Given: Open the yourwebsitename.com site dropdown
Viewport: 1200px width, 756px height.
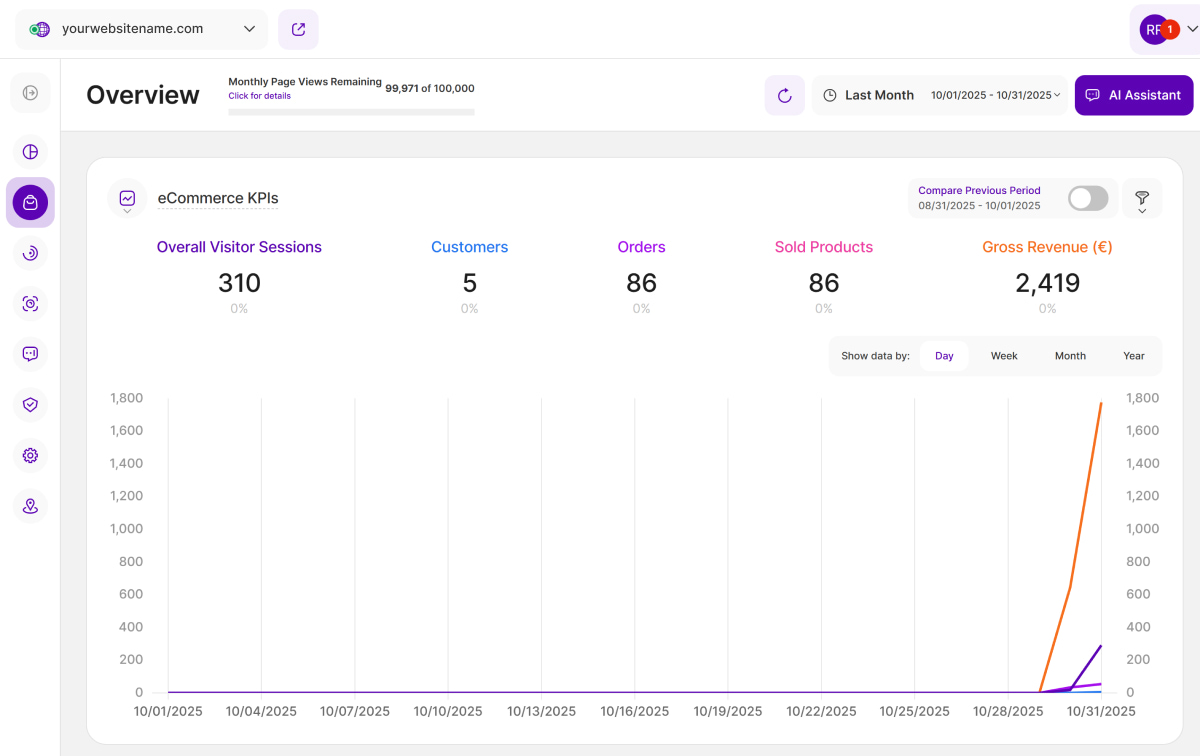Looking at the screenshot, I should click(x=141, y=29).
